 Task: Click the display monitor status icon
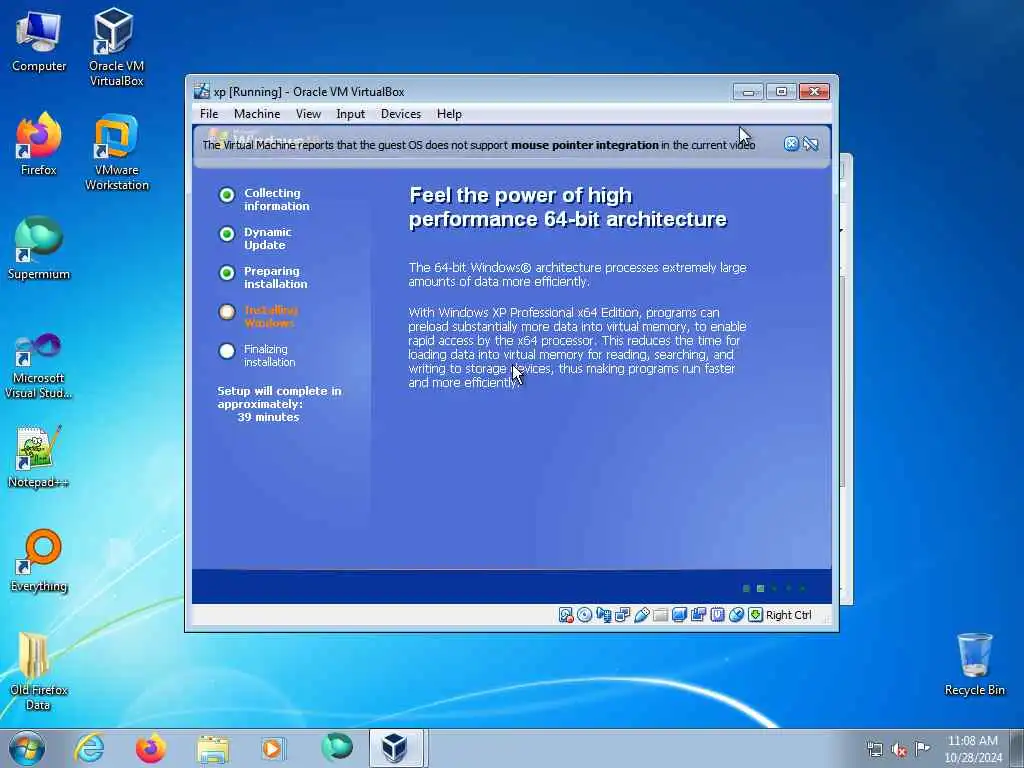[679, 615]
